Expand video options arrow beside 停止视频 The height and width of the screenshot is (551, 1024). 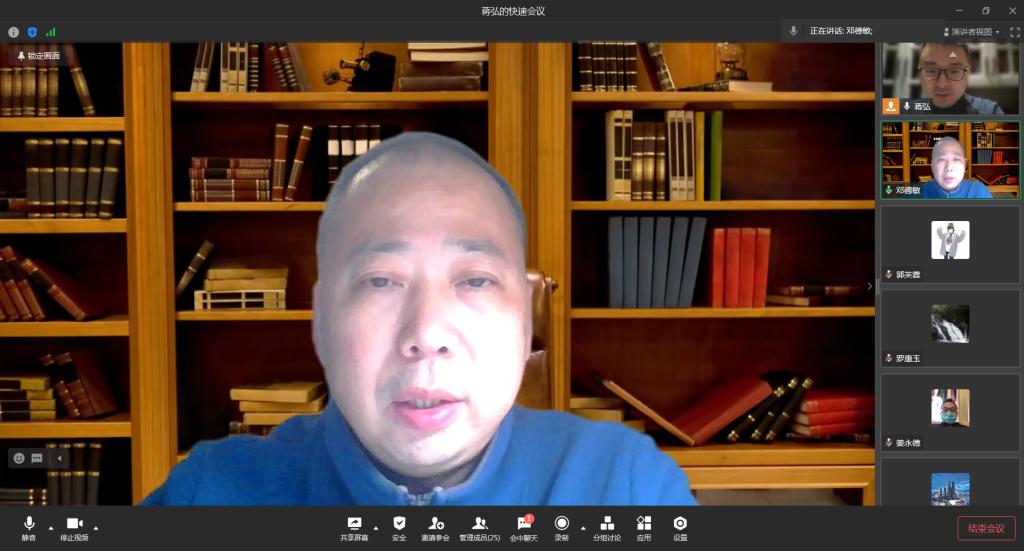[96, 527]
